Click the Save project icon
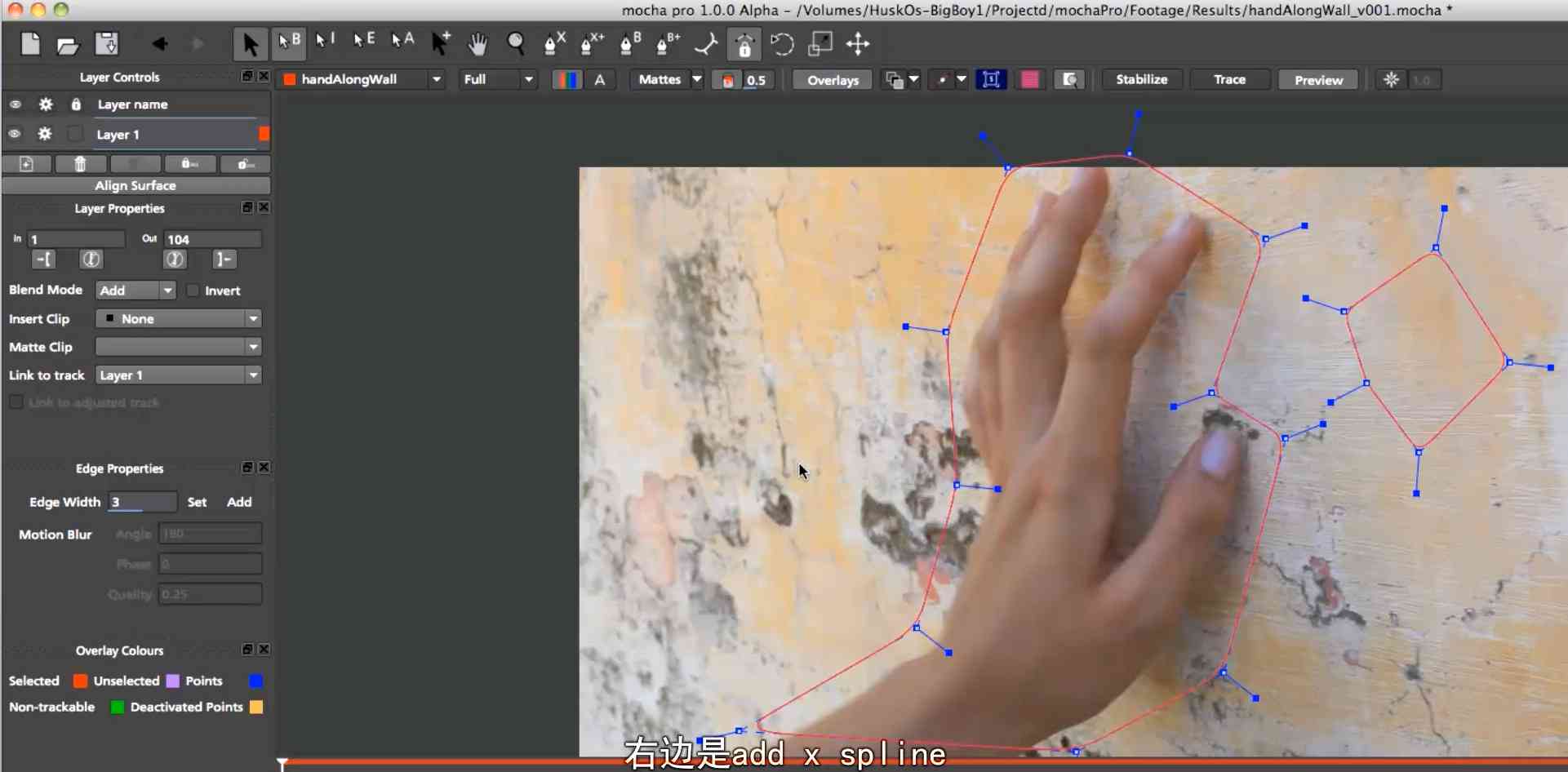 pos(107,44)
